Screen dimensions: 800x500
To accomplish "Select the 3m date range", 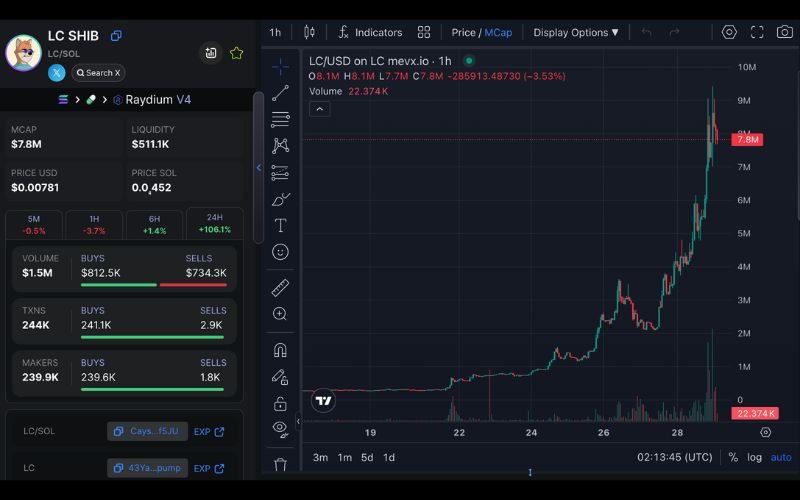I will [320, 458].
